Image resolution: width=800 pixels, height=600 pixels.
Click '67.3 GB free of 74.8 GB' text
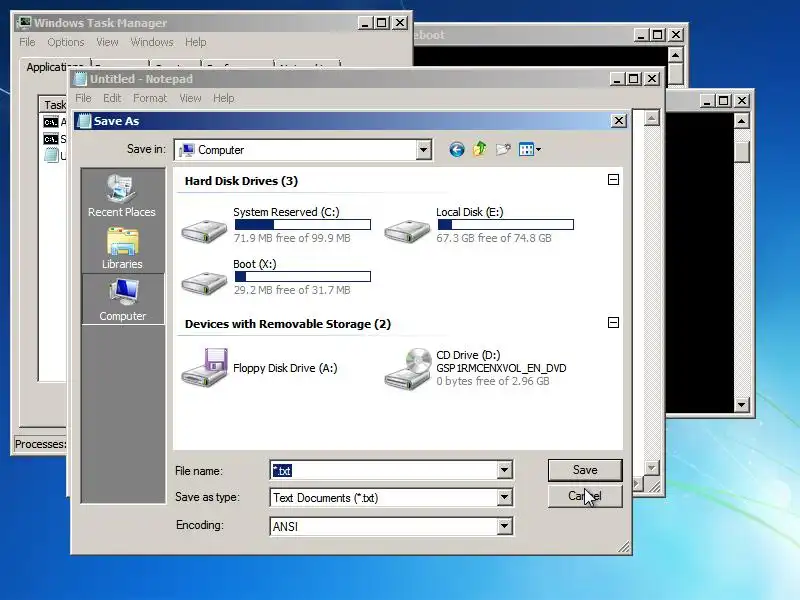[494, 238]
